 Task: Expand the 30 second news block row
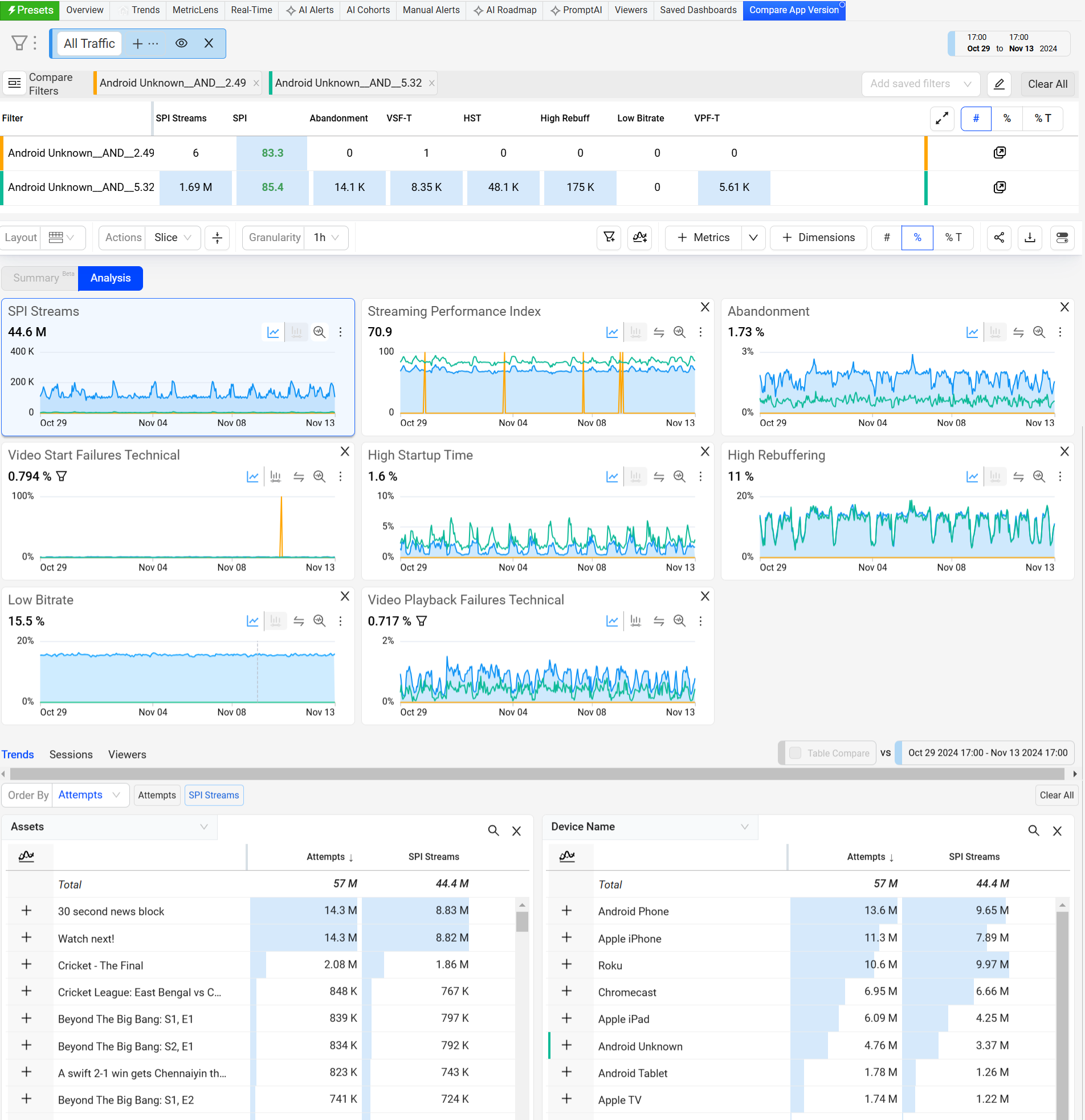tap(26, 910)
